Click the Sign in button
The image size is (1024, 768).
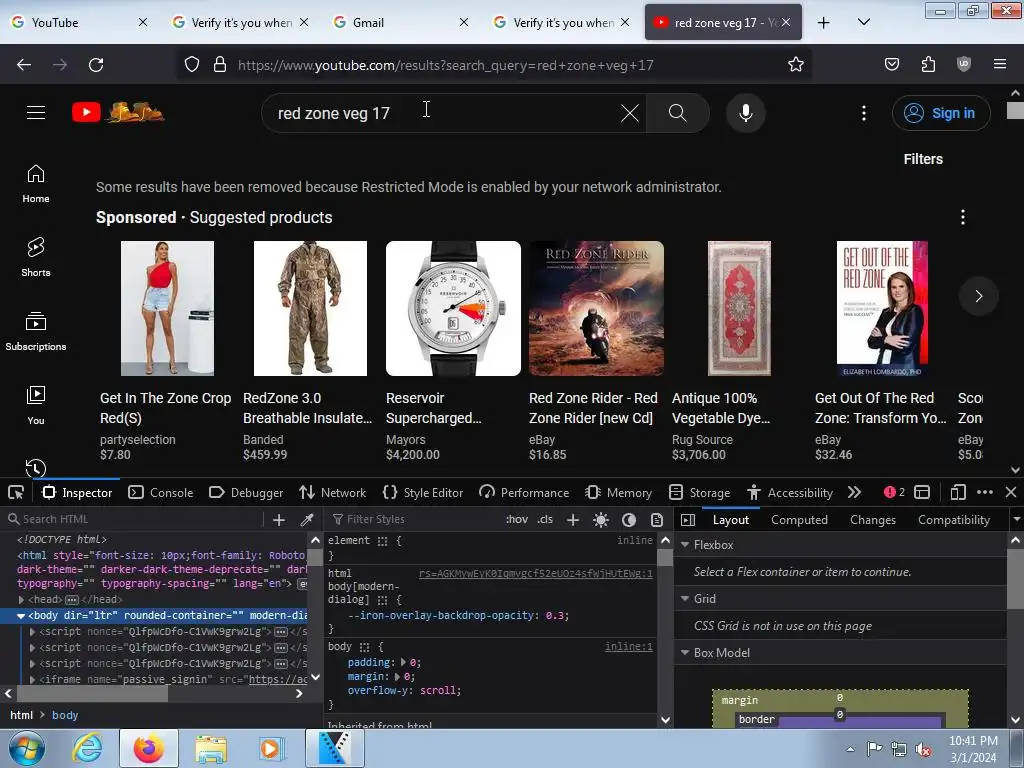pyautogui.click(x=941, y=113)
